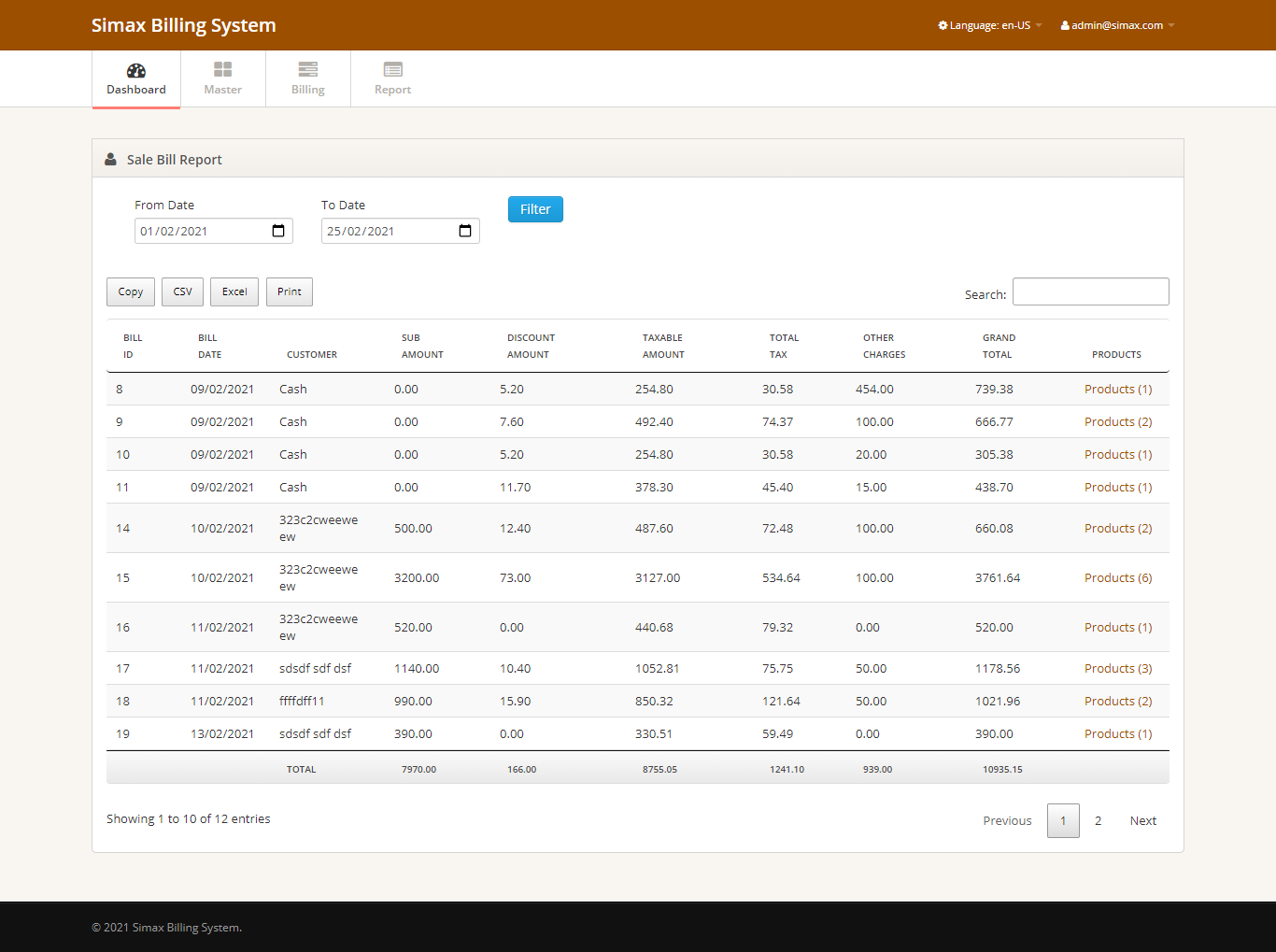
Task: Select page 1 in pagination
Action: coord(1063,820)
